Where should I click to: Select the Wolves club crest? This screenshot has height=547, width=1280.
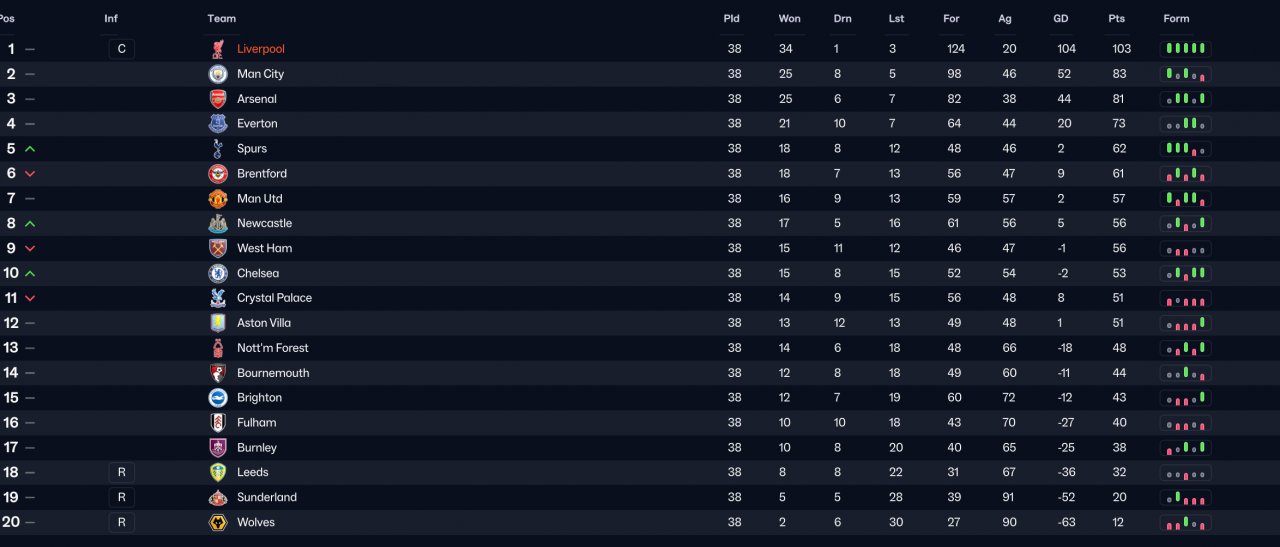(218, 522)
